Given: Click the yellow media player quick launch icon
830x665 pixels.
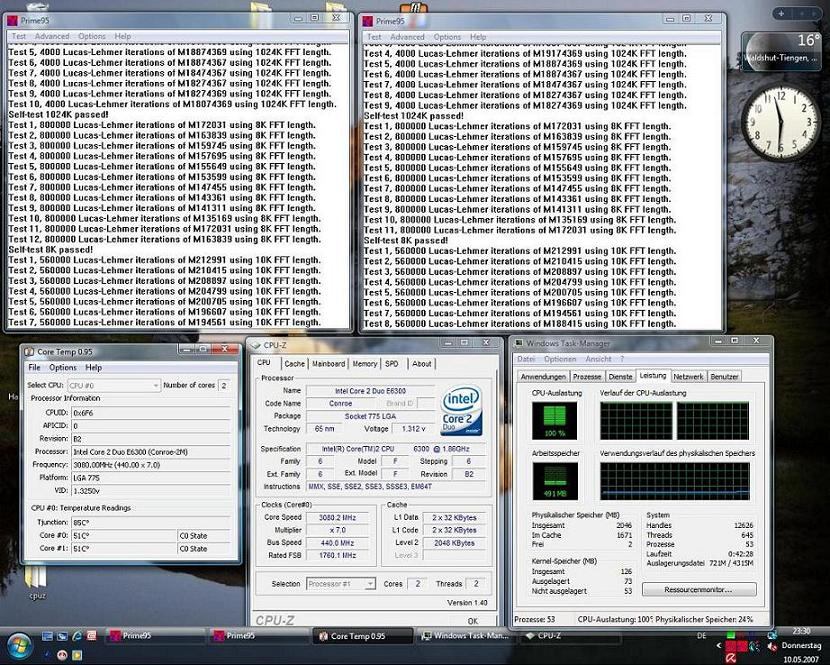Looking at the screenshot, I should tap(77, 655).
